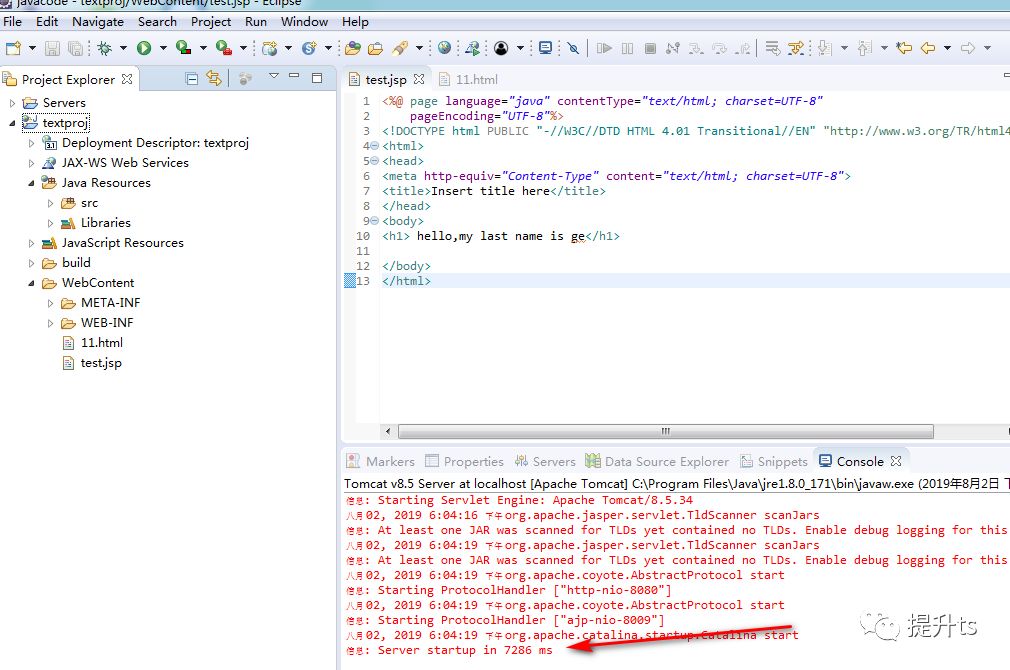1010x670 pixels.
Task: Open Project Explorer View Menu triangle
Action: tap(274, 76)
